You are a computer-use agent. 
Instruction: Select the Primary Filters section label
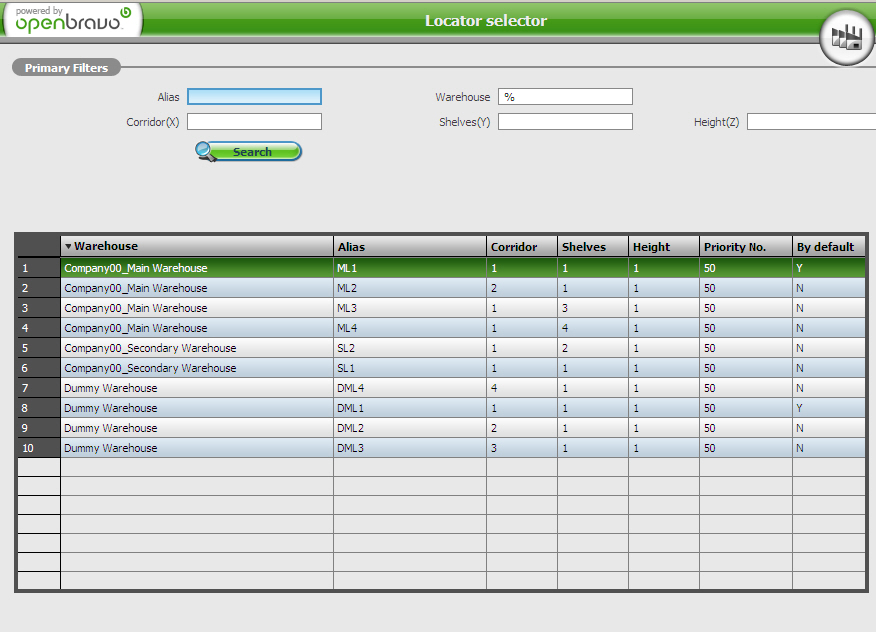pos(66,68)
